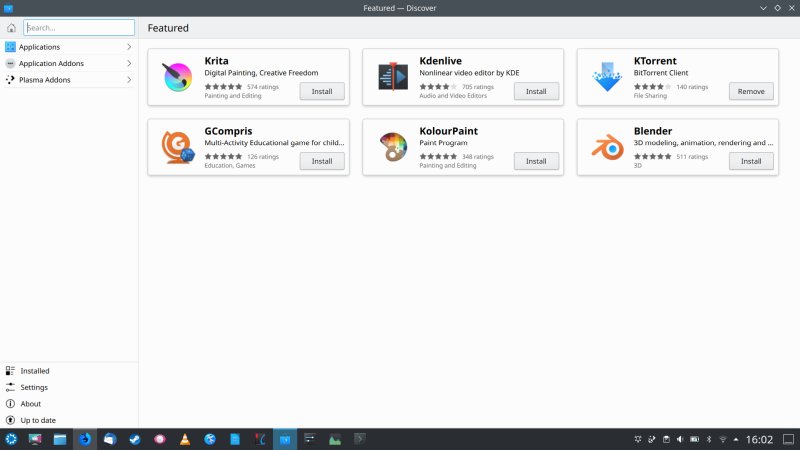The image size is (800, 450).
Task: Install Kdenlive
Action: (536, 91)
